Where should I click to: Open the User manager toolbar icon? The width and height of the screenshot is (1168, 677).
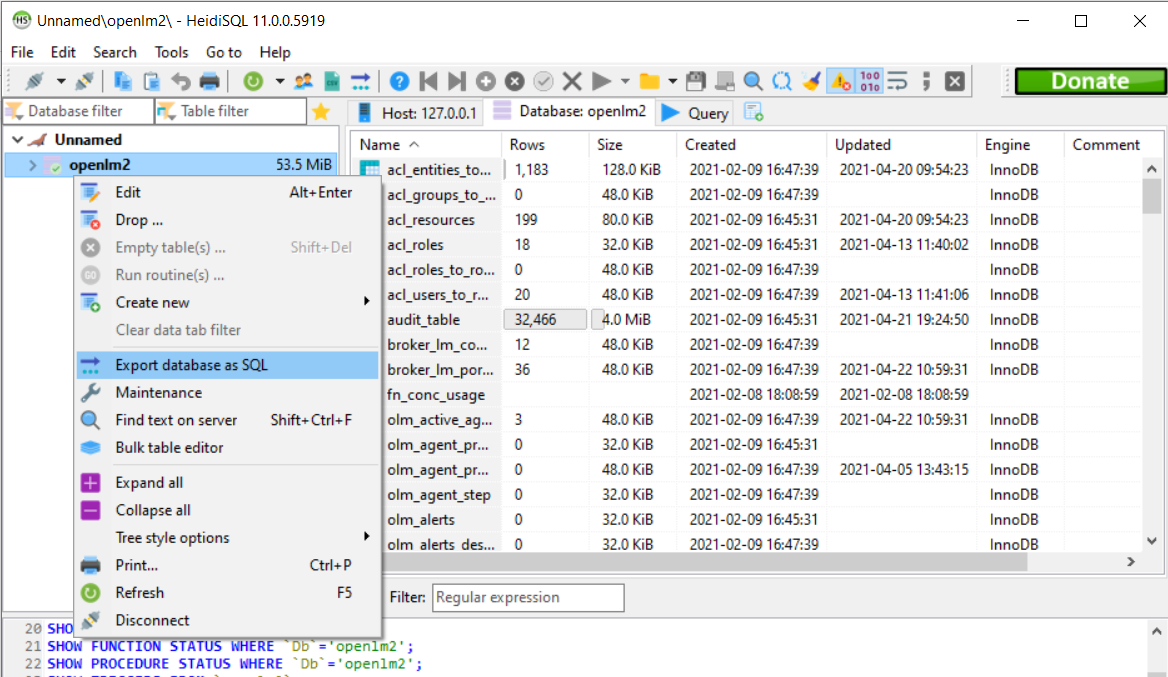pos(304,81)
